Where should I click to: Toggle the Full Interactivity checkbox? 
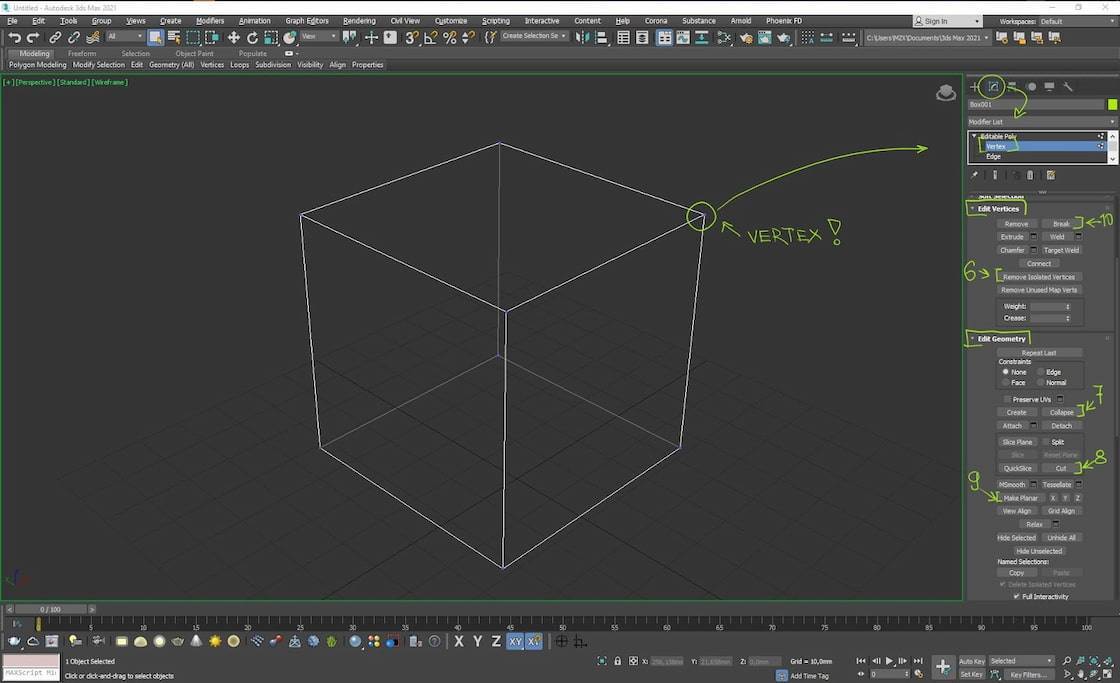1017,597
